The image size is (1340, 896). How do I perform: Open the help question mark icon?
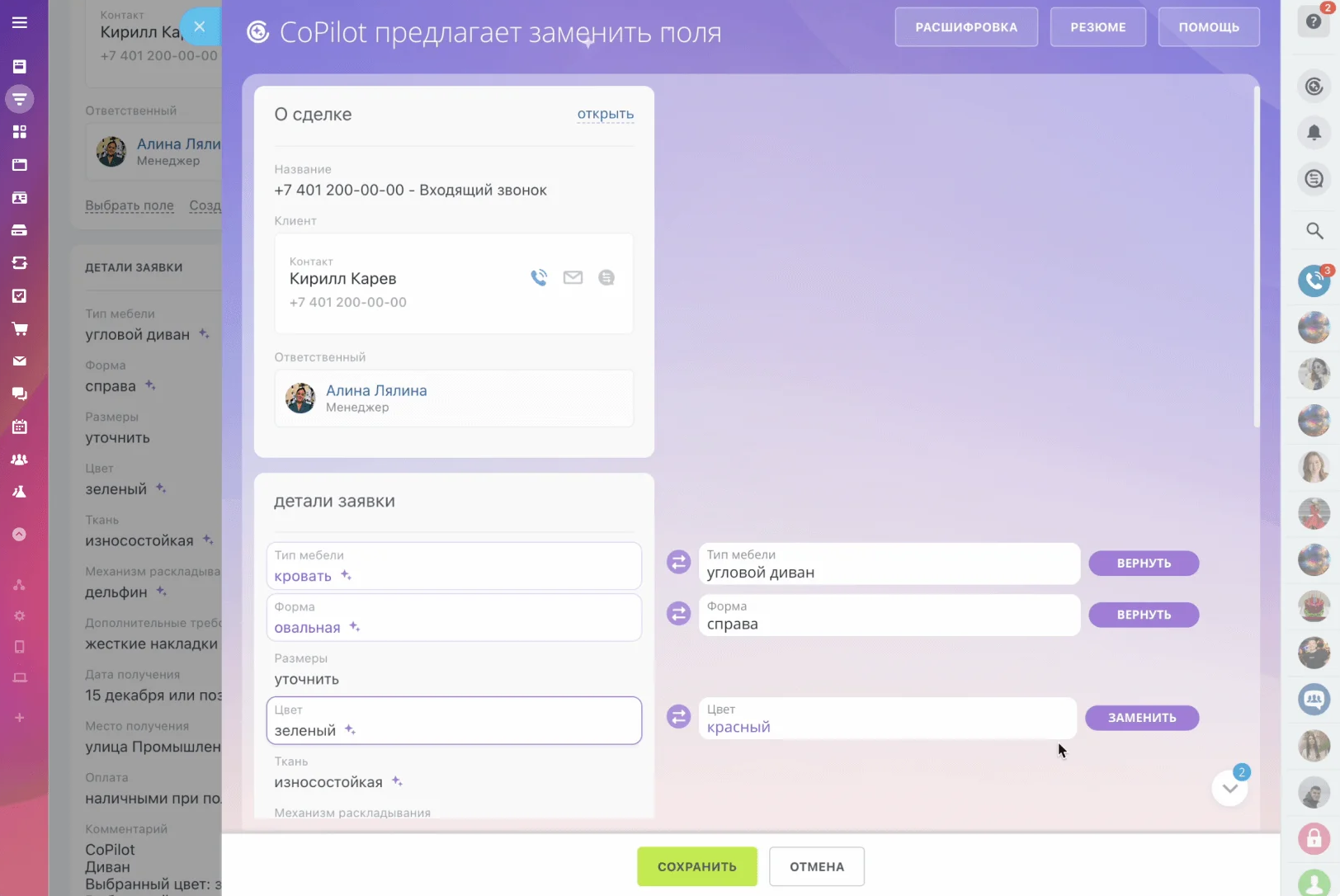[1314, 21]
